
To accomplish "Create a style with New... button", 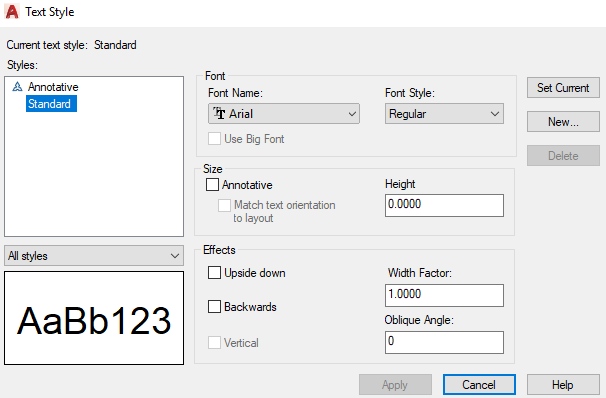I will (x=563, y=122).
